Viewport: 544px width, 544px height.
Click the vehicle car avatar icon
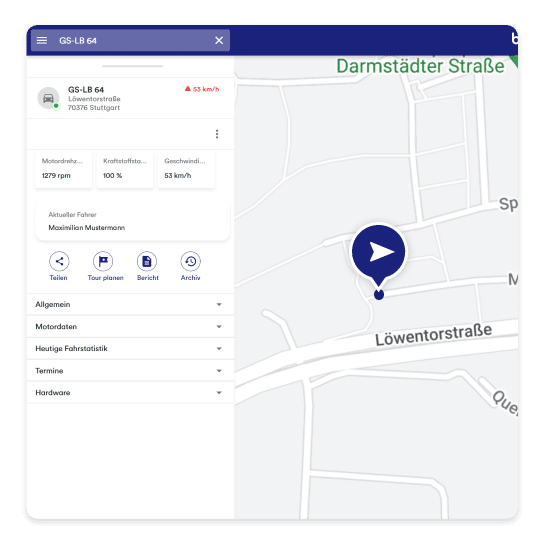click(x=48, y=98)
